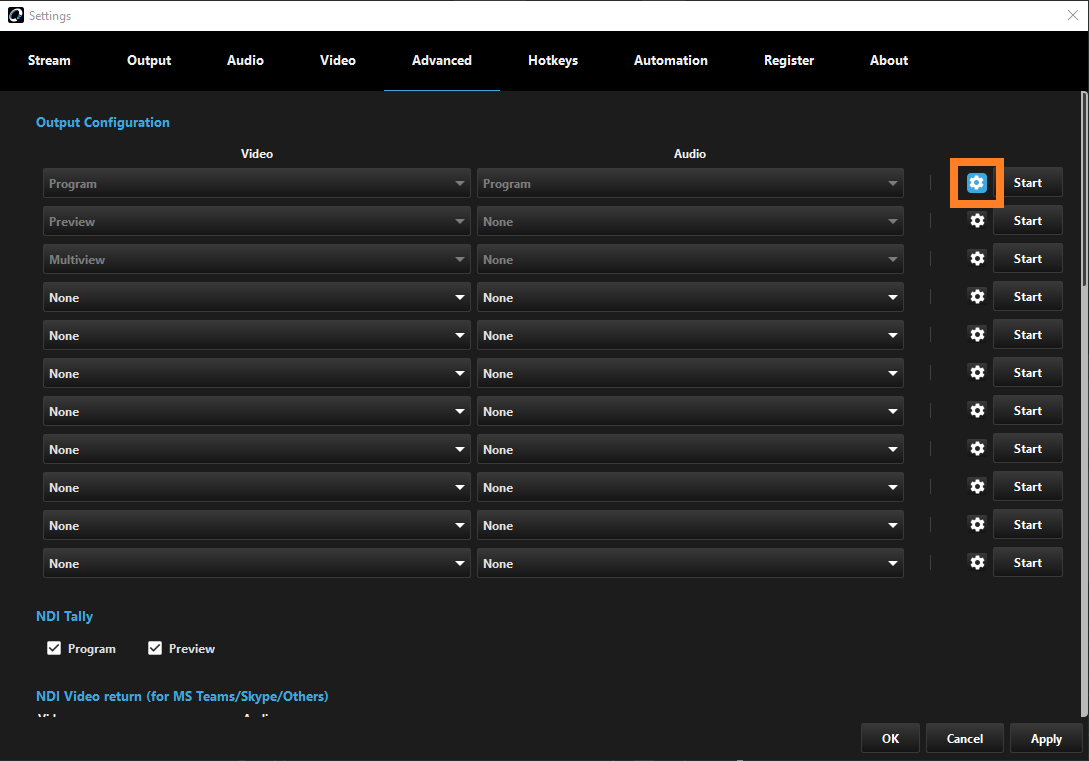Click gear icon on fourth output row
1089x761 pixels.
pos(977,297)
